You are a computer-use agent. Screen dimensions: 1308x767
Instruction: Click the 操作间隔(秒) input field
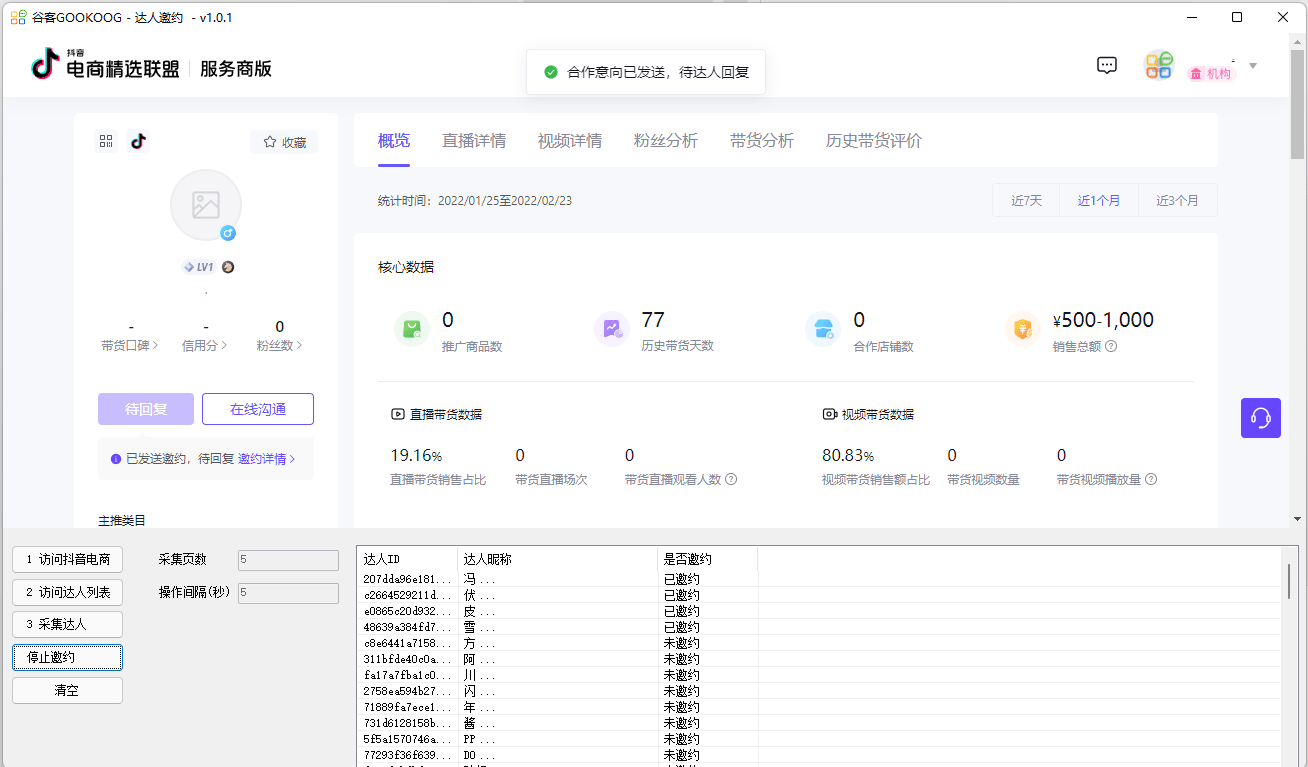288,593
